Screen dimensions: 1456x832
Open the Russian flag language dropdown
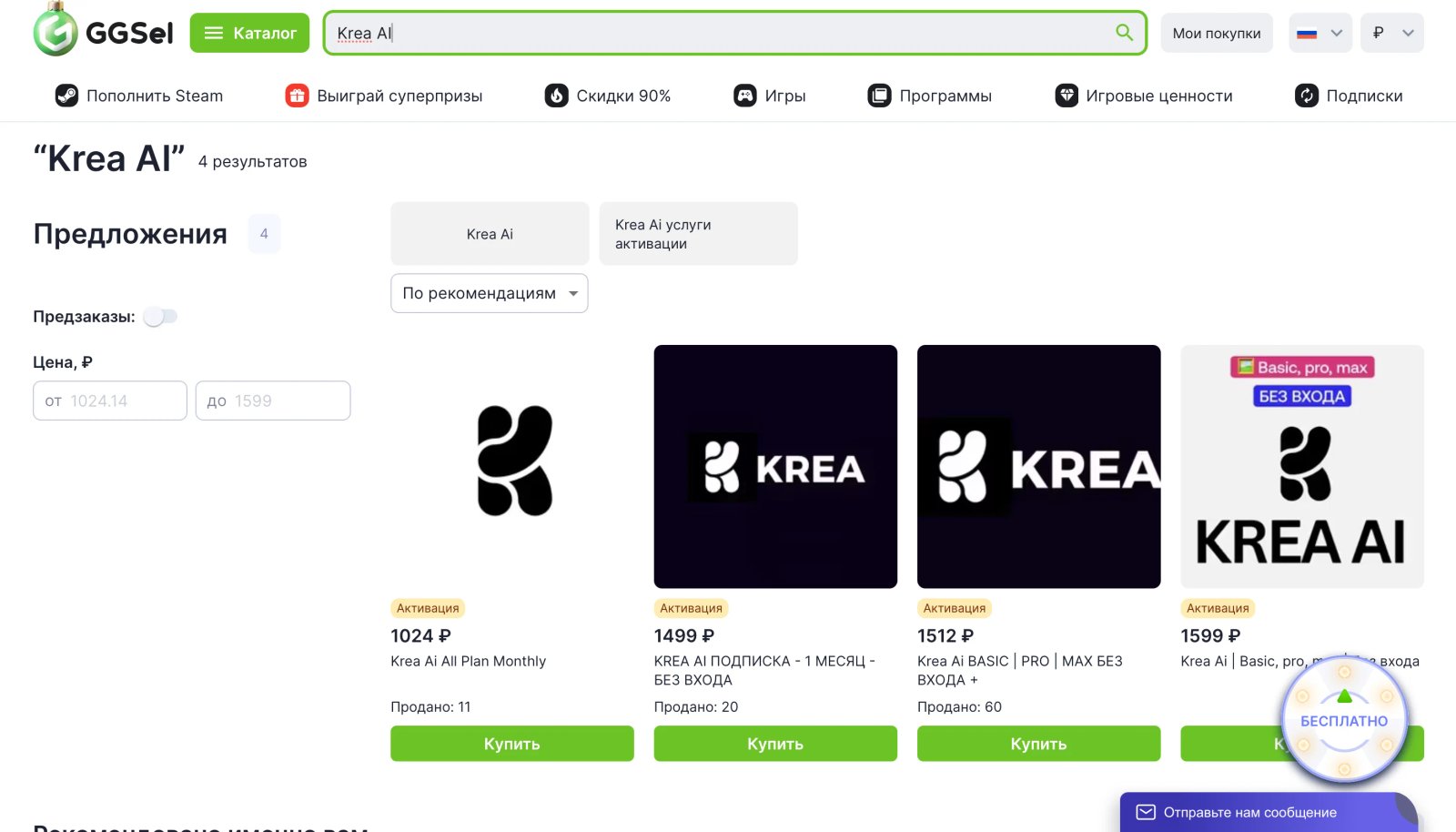(x=1319, y=33)
